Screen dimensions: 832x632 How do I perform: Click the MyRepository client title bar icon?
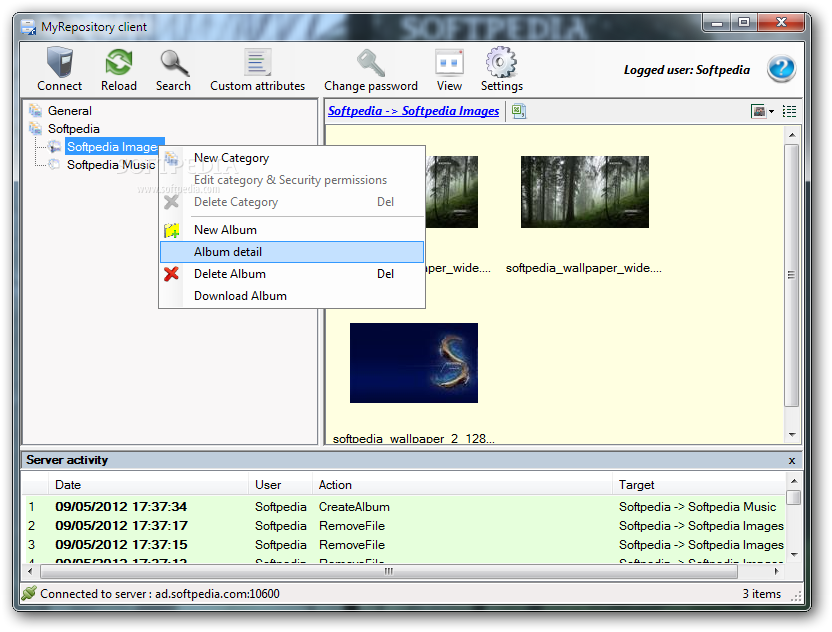(28, 27)
